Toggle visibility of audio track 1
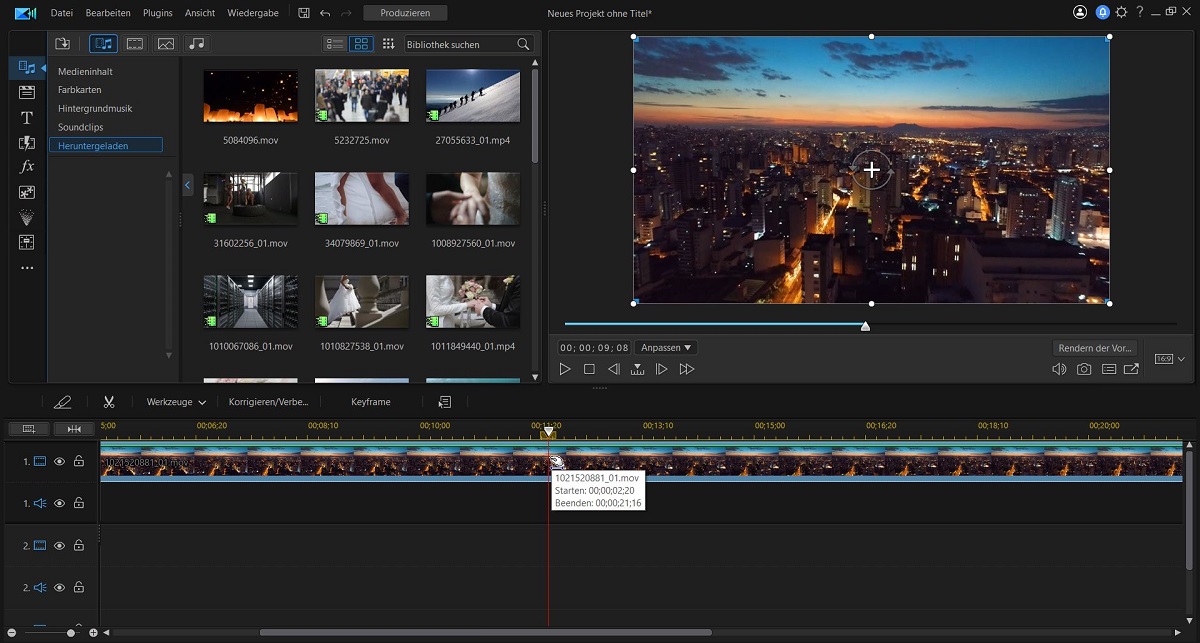 (x=59, y=504)
